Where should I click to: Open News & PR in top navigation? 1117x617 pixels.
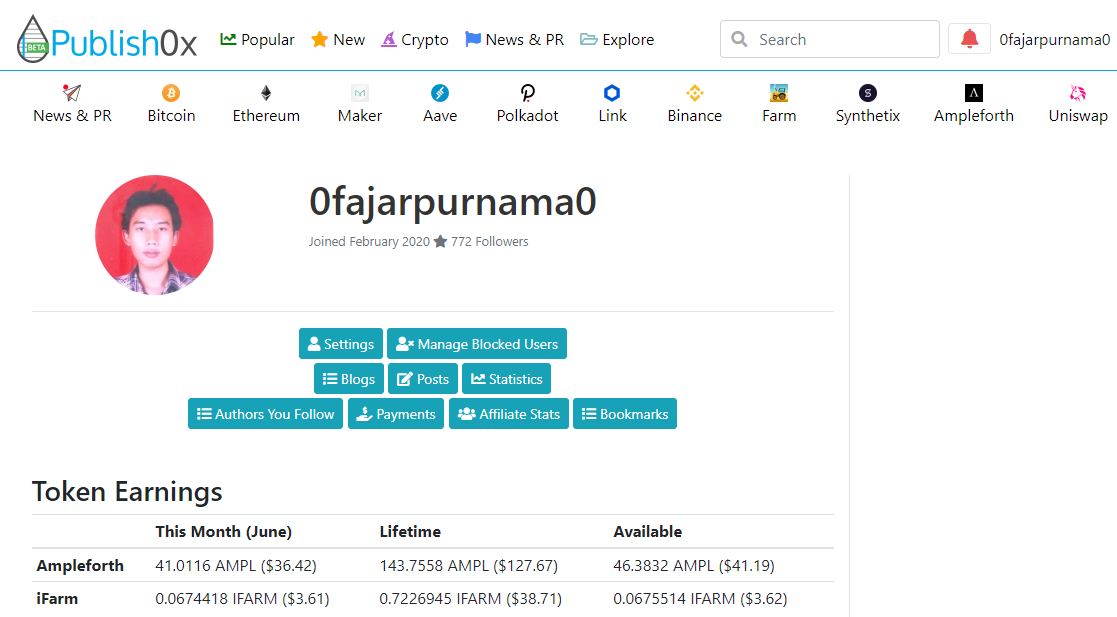[x=514, y=40]
